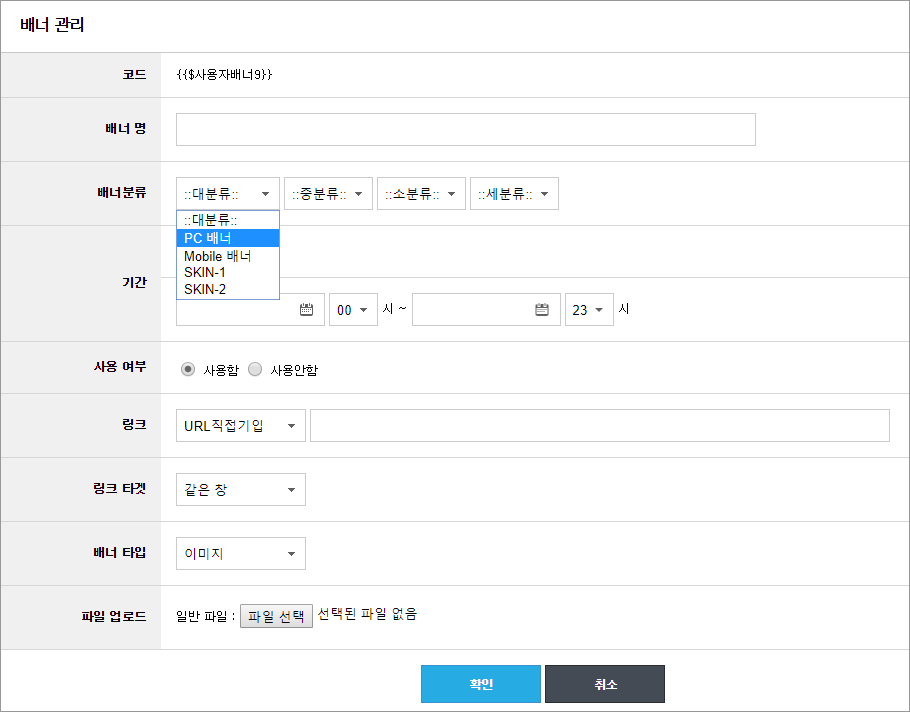This screenshot has width=910, height=712.
Task: Select the 사용안함 radio button
Action: 255,369
